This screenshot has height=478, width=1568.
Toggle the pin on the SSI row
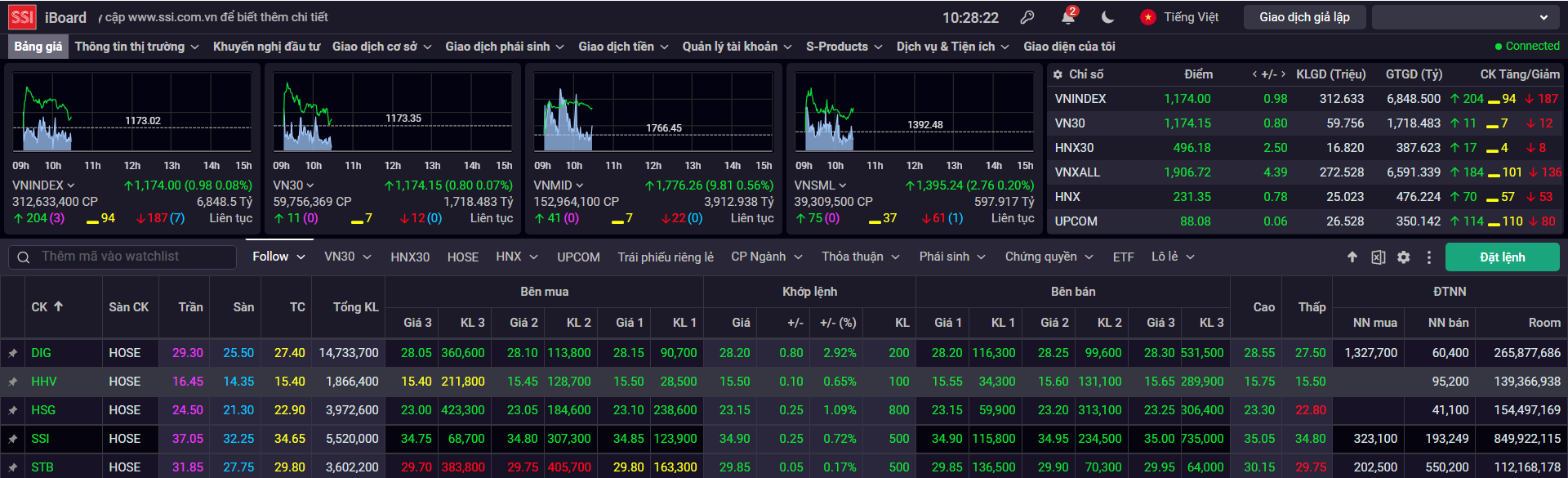tap(13, 439)
